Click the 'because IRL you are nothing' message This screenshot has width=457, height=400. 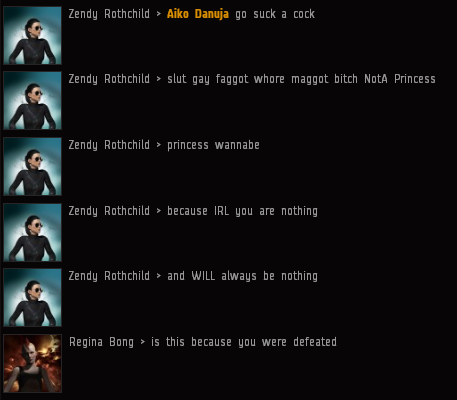[x=242, y=211]
